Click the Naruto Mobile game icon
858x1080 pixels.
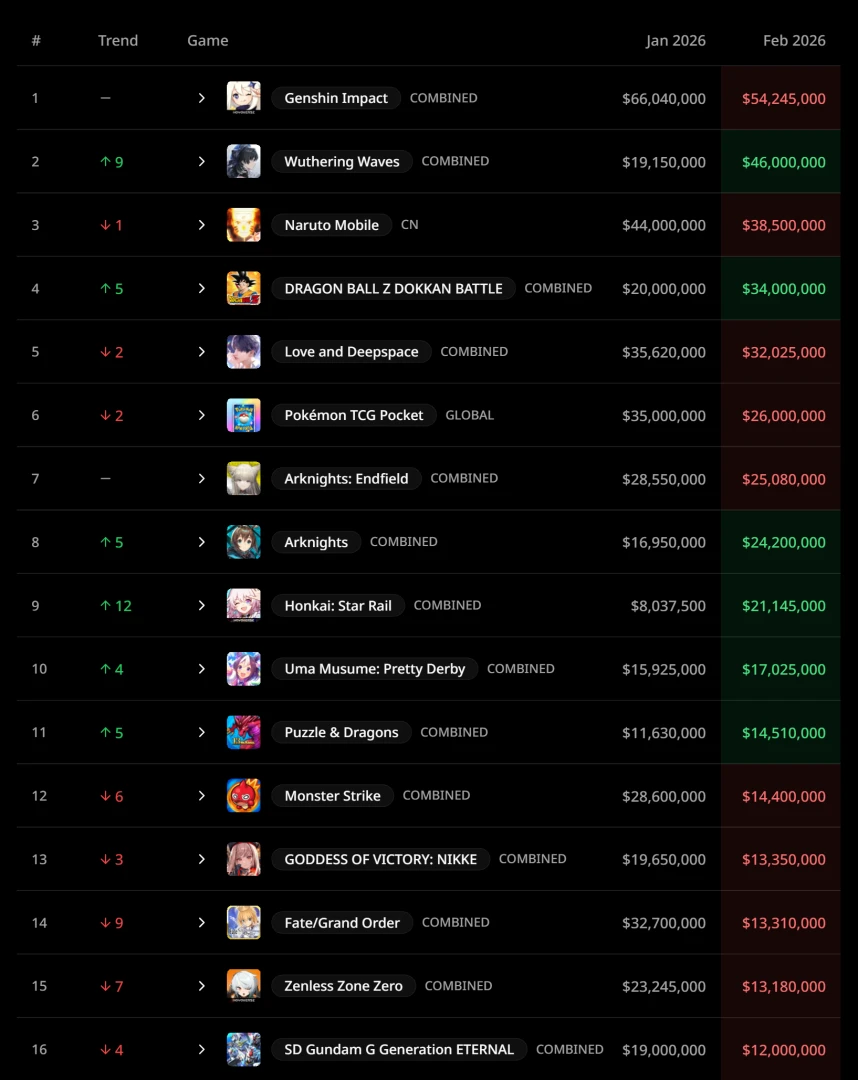(x=243, y=225)
